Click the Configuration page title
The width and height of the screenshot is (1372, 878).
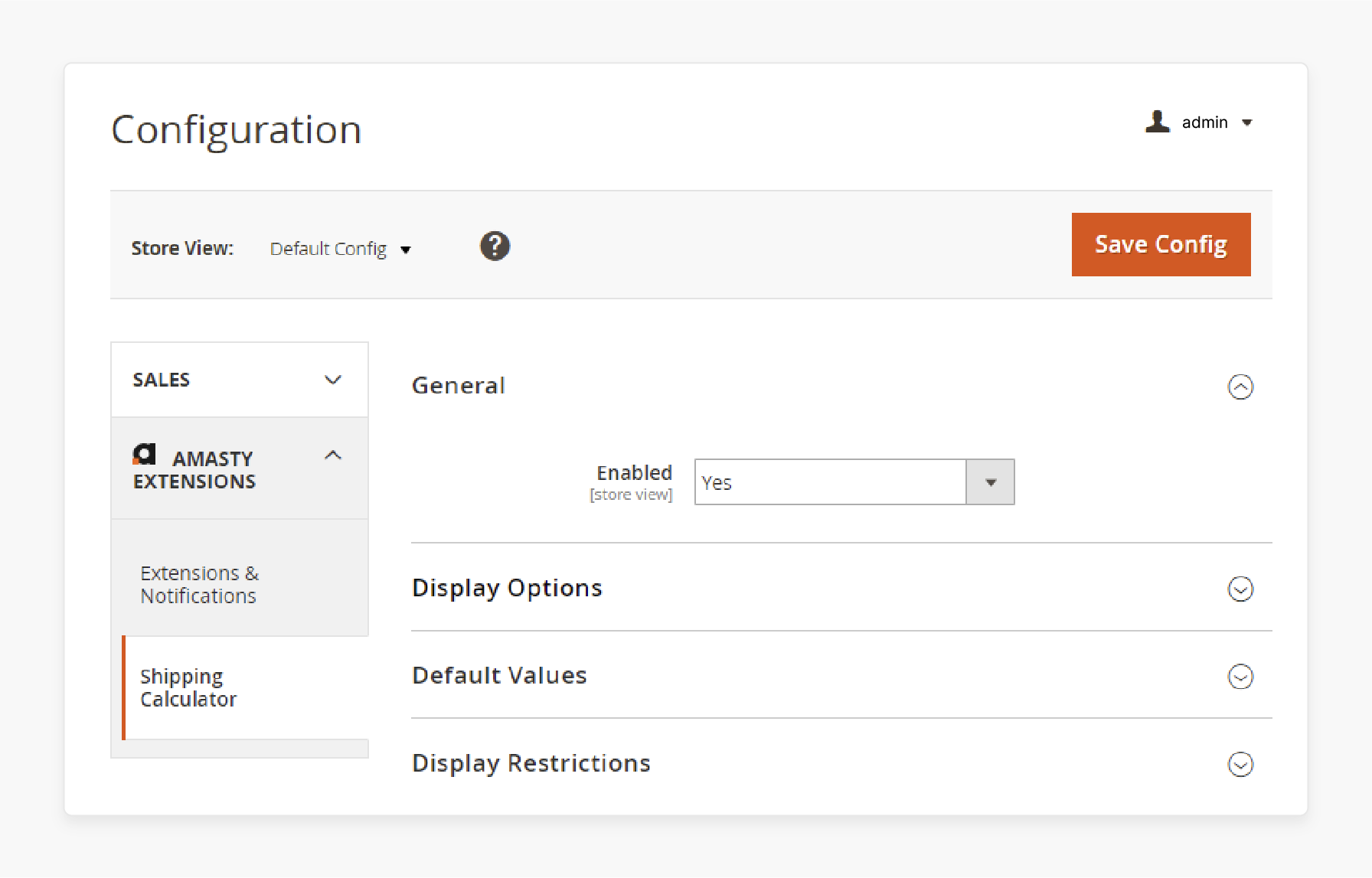237,130
